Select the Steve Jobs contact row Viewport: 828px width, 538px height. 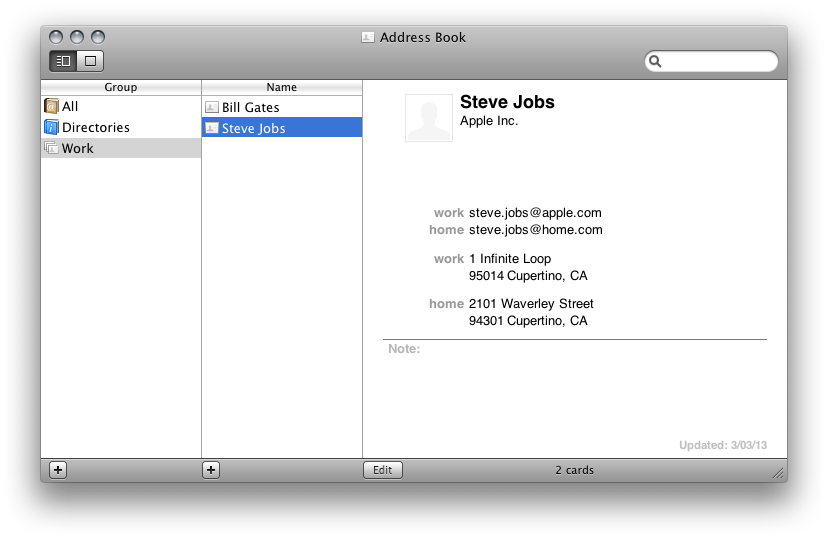click(282, 128)
